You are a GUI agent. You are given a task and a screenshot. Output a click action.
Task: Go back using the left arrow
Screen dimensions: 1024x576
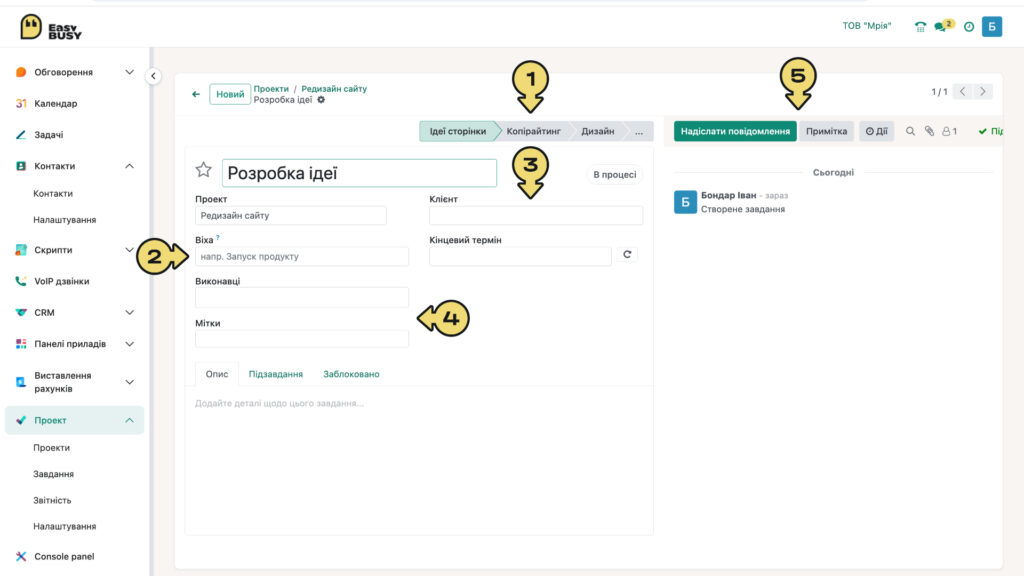[x=196, y=94]
